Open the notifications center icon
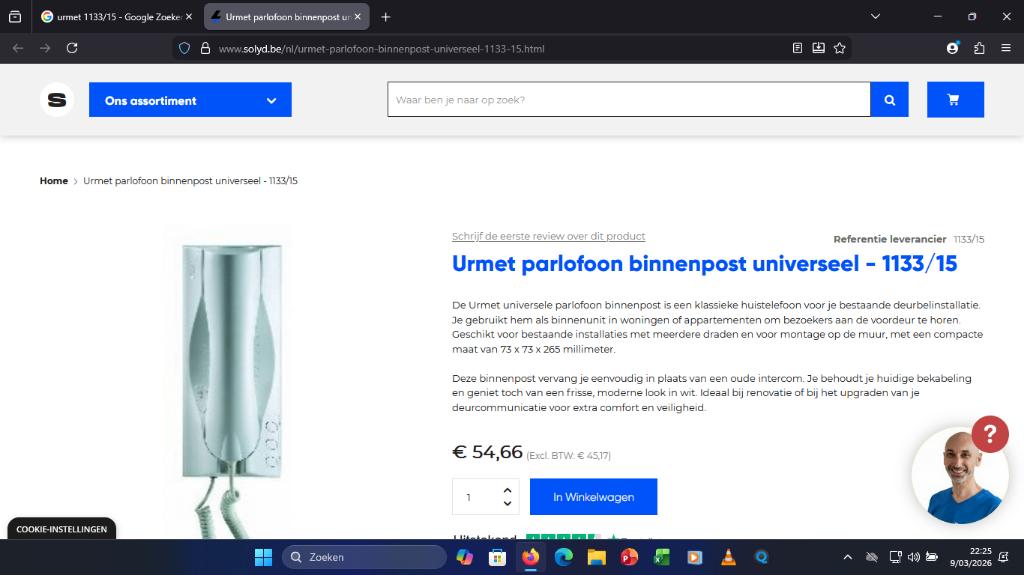This screenshot has height=575, width=1024. (x=1003, y=557)
